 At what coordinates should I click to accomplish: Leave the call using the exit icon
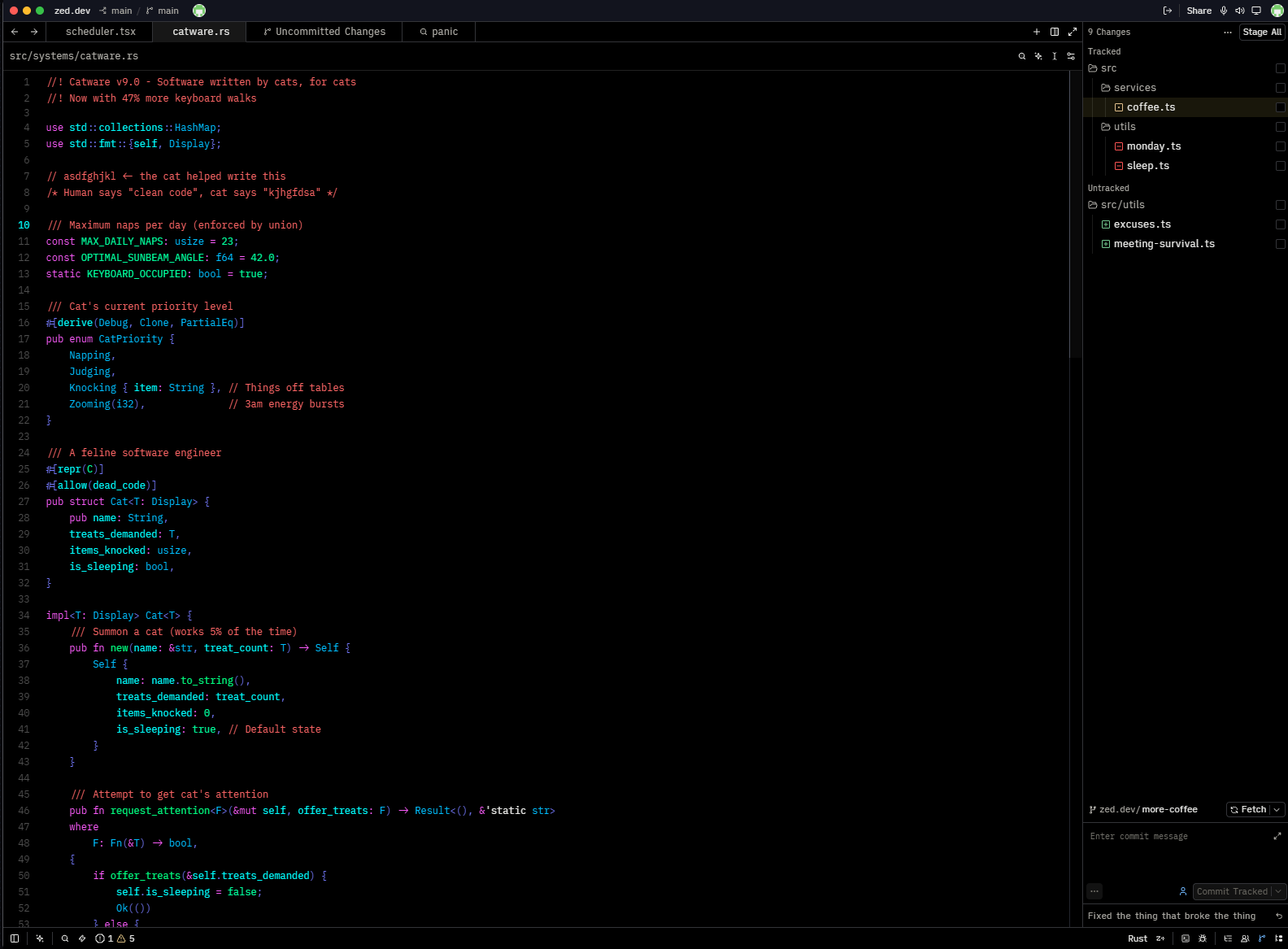[x=1168, y=11]
